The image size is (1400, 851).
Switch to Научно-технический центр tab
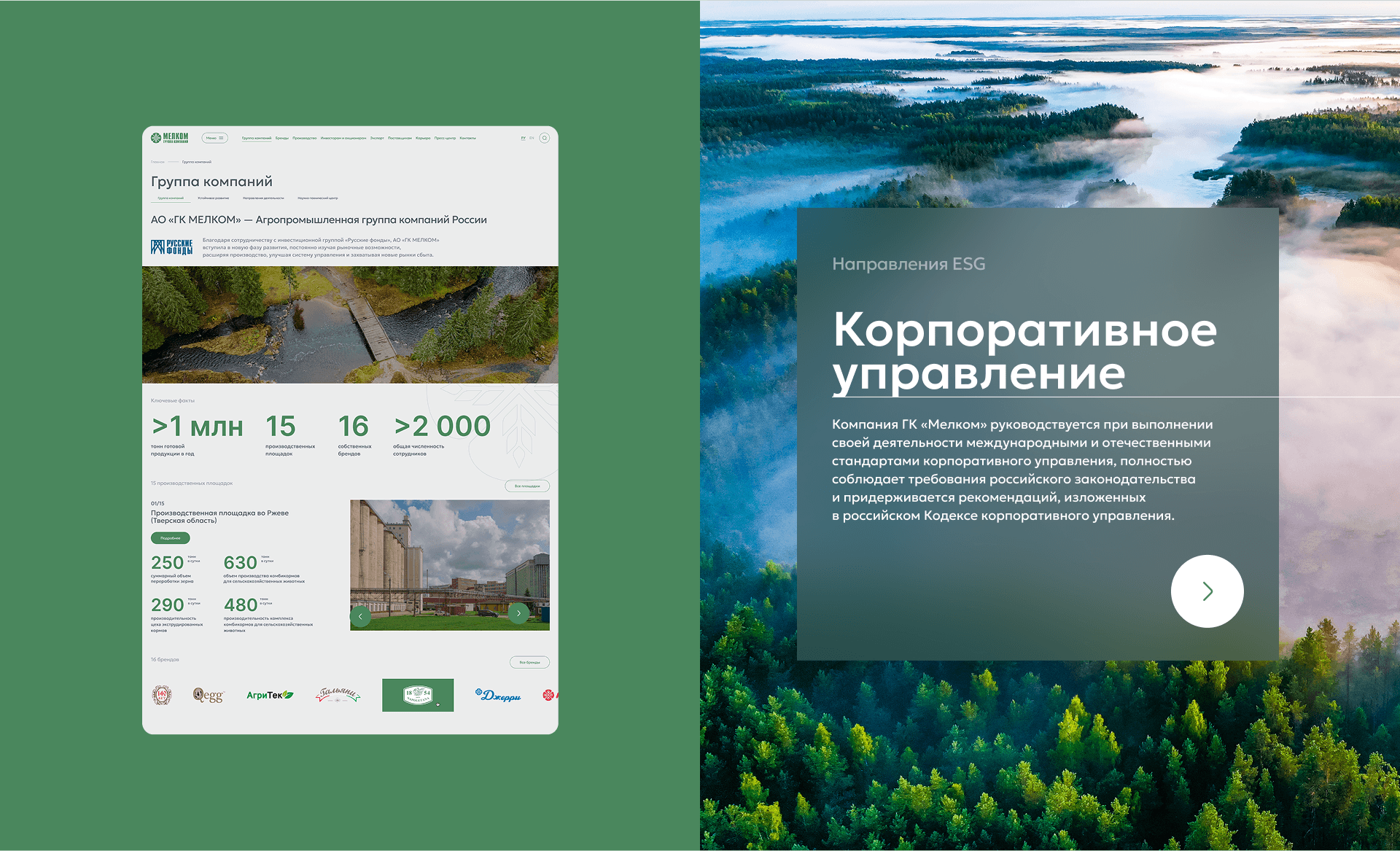point(317,198)
